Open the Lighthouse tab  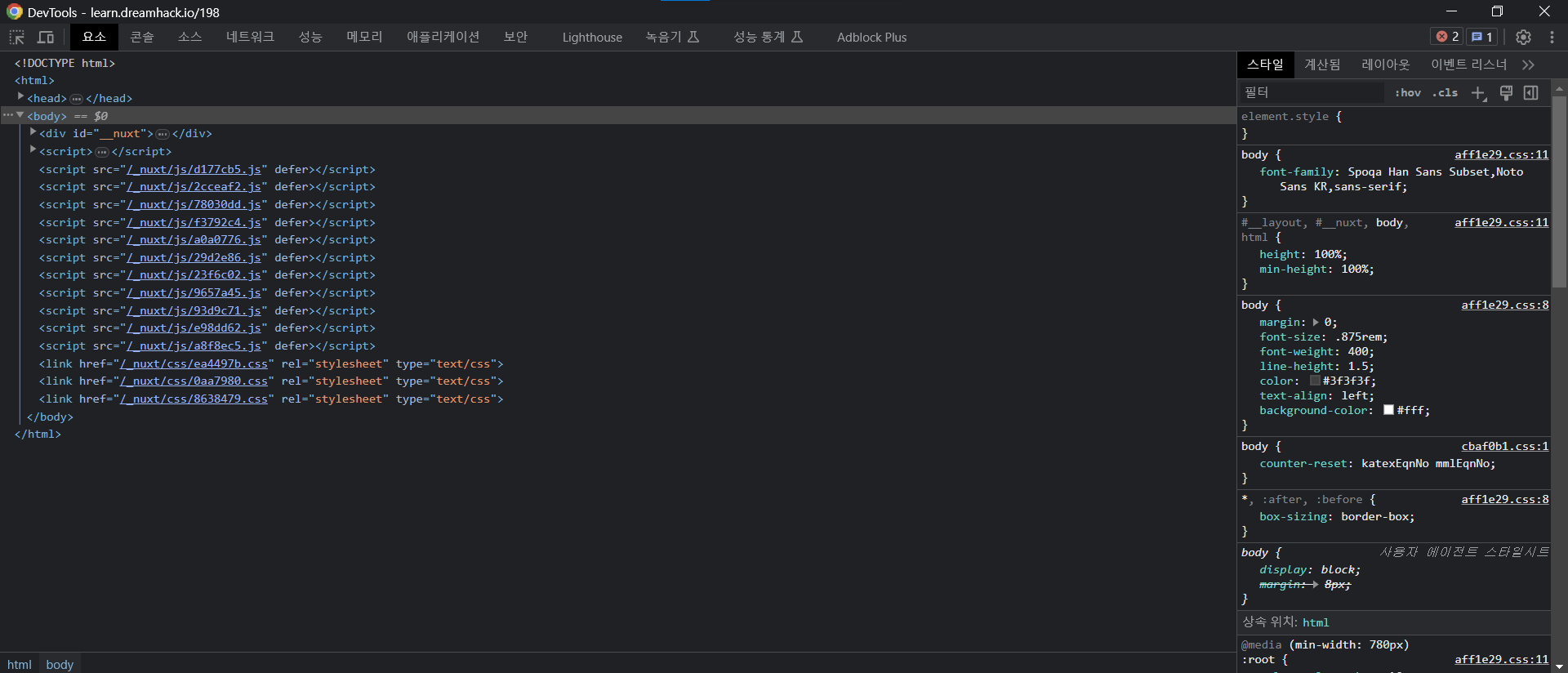592,38
